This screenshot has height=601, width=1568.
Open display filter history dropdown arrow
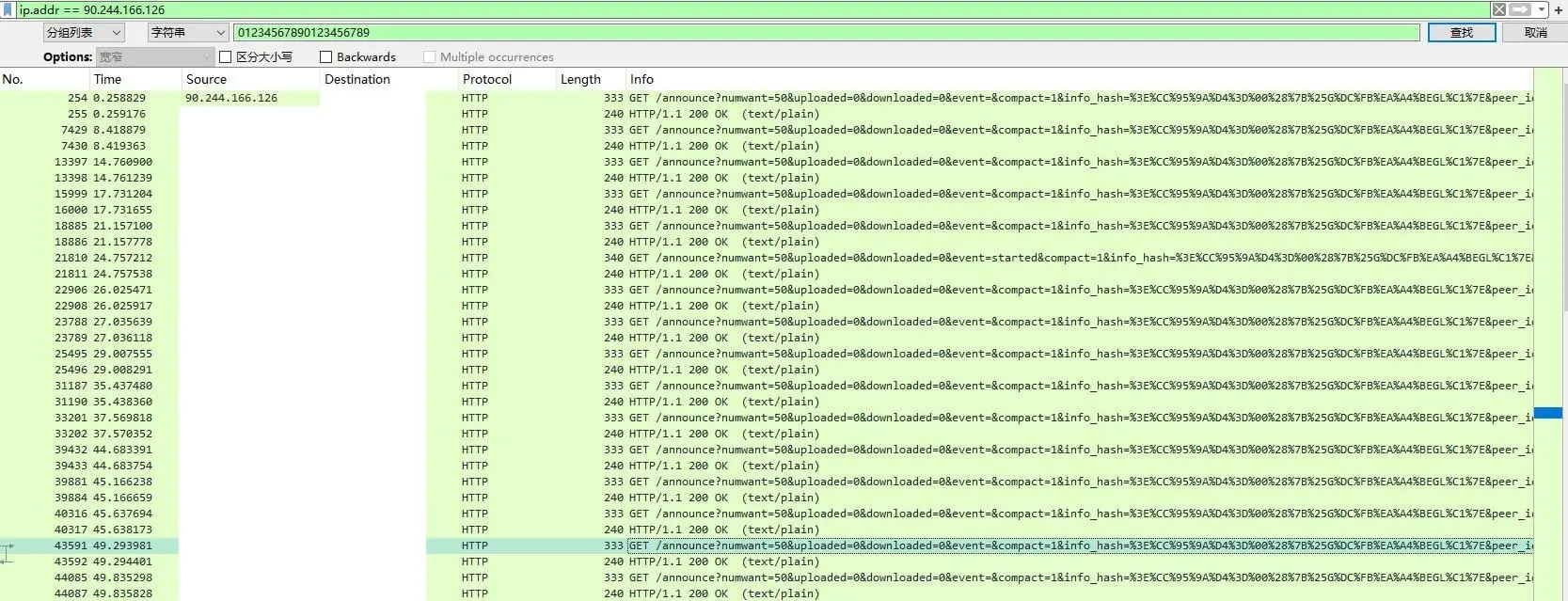[x=1542, y=9]
